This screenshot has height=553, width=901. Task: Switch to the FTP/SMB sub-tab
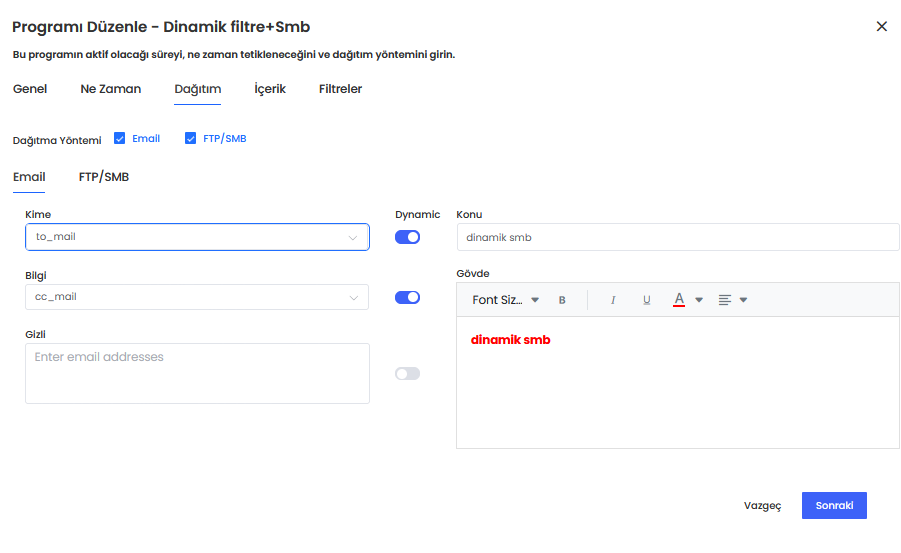tap(104, 177)
